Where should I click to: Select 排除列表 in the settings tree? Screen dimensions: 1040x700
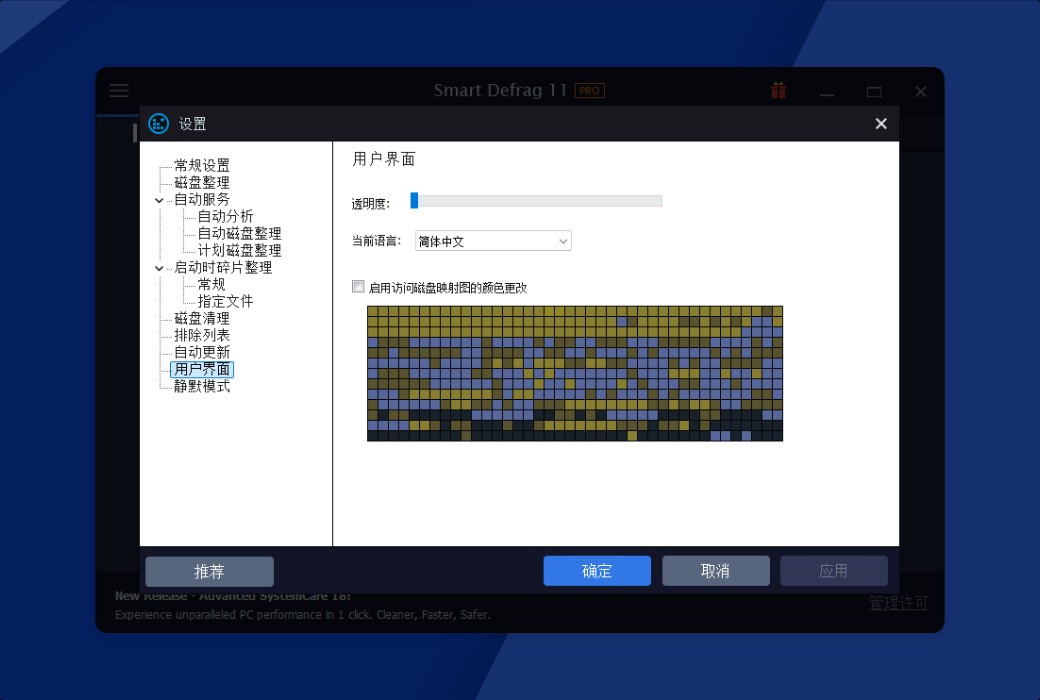pos(202,335)
